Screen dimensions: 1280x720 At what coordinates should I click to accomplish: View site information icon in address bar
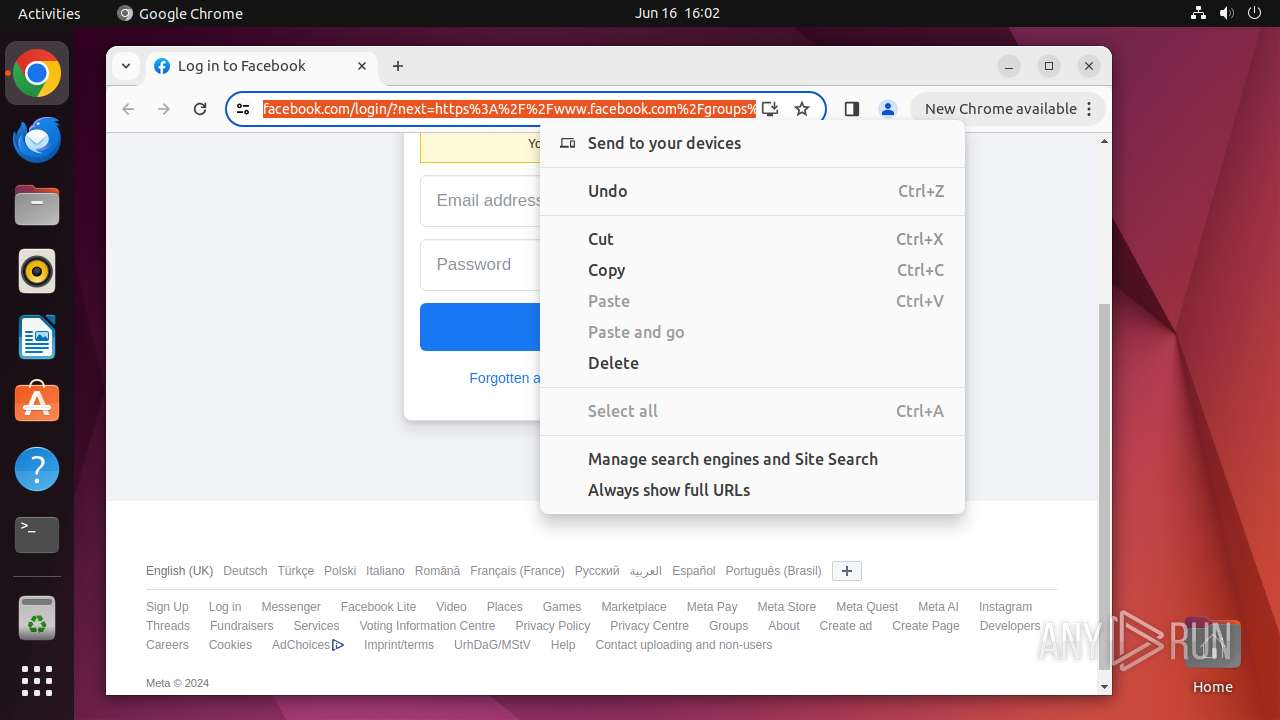click(x=243, y=109)
